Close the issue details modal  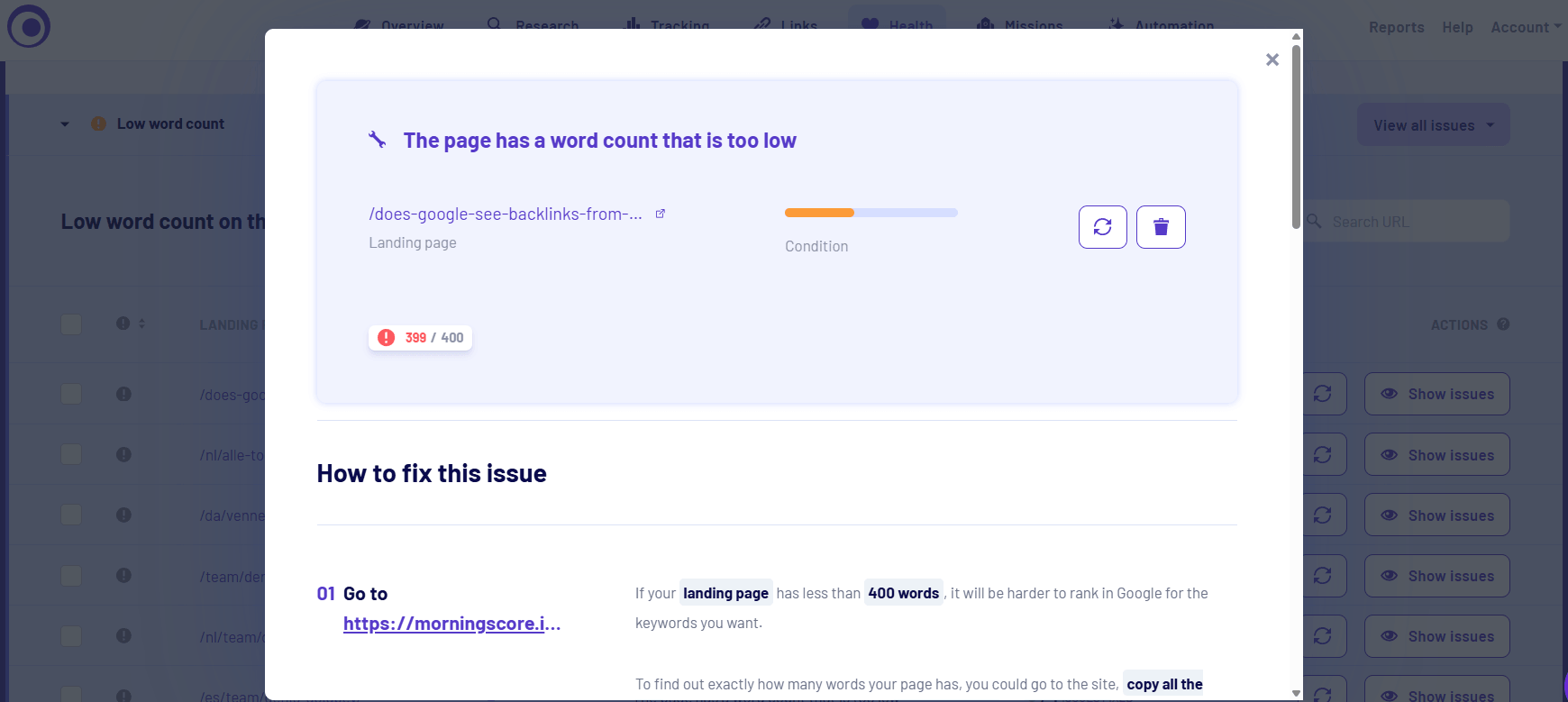point(1272,59)
